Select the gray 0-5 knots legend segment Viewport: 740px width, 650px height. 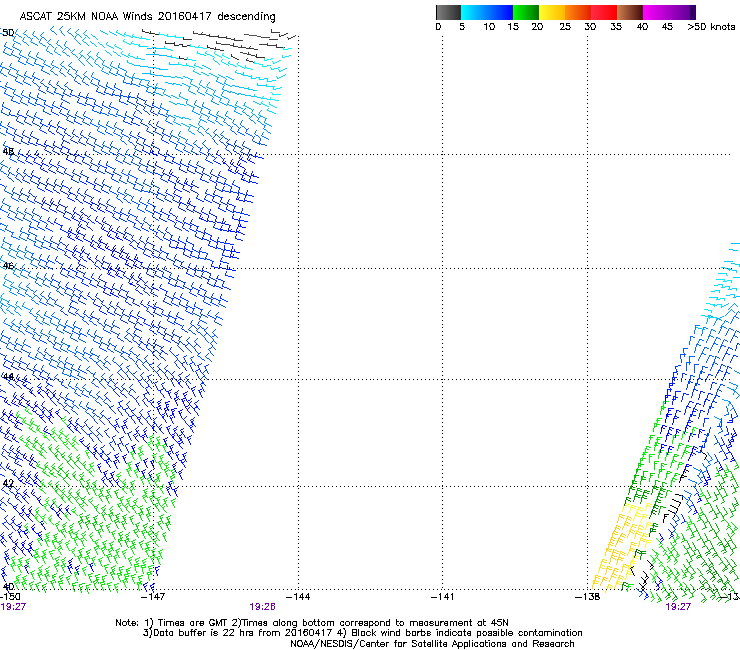[448, 12]
